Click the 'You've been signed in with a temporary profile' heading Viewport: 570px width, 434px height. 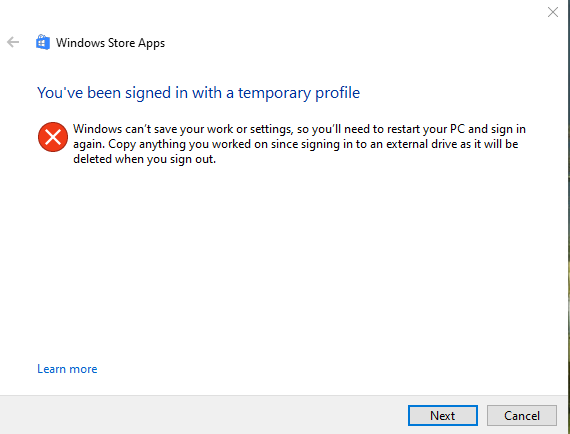[198, 93]
